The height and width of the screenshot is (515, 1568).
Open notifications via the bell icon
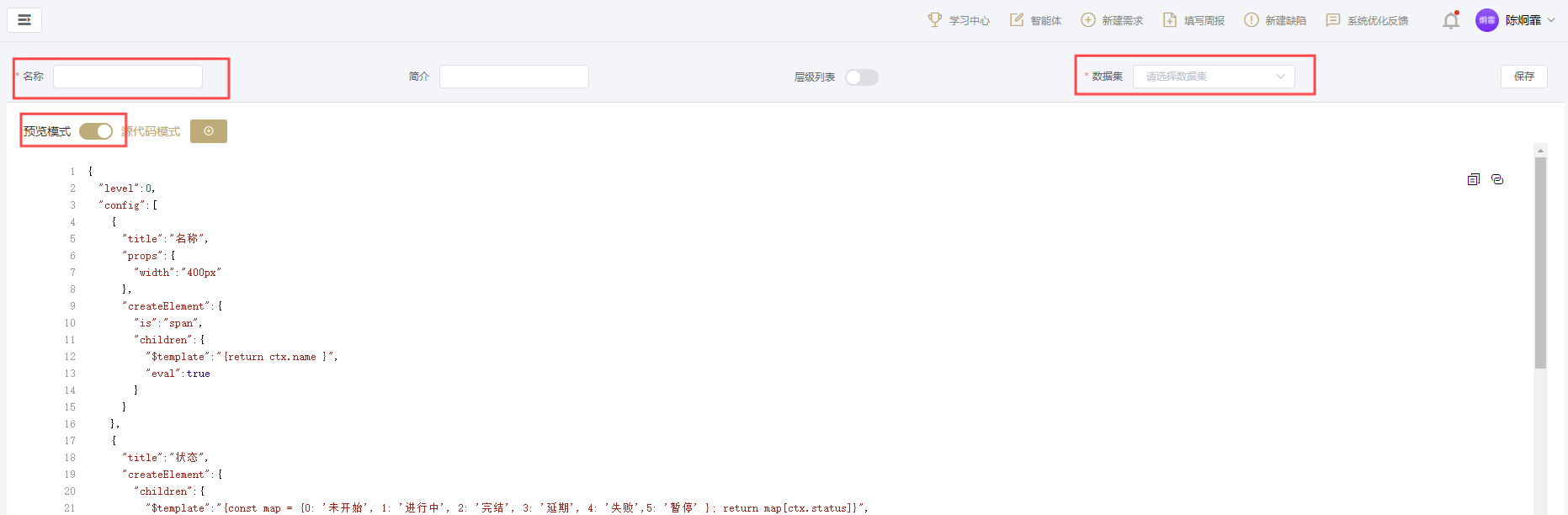[1451, 20]
